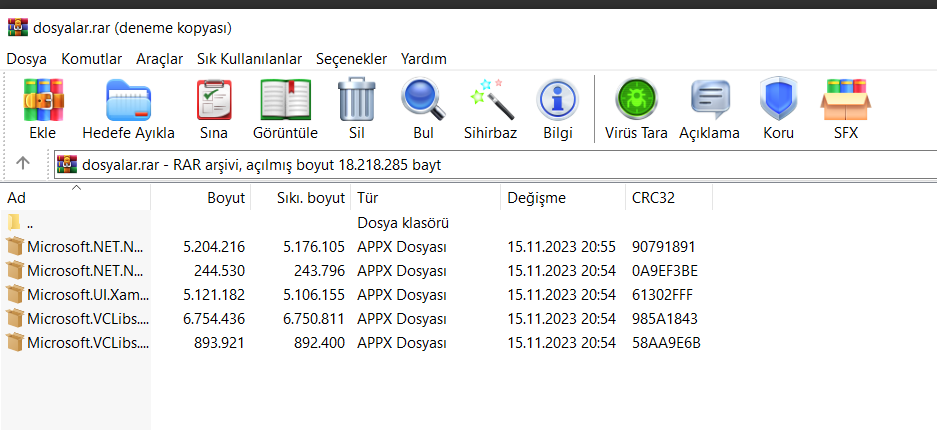
Task: Click the SFX archive icon
Action: (845, 101)
